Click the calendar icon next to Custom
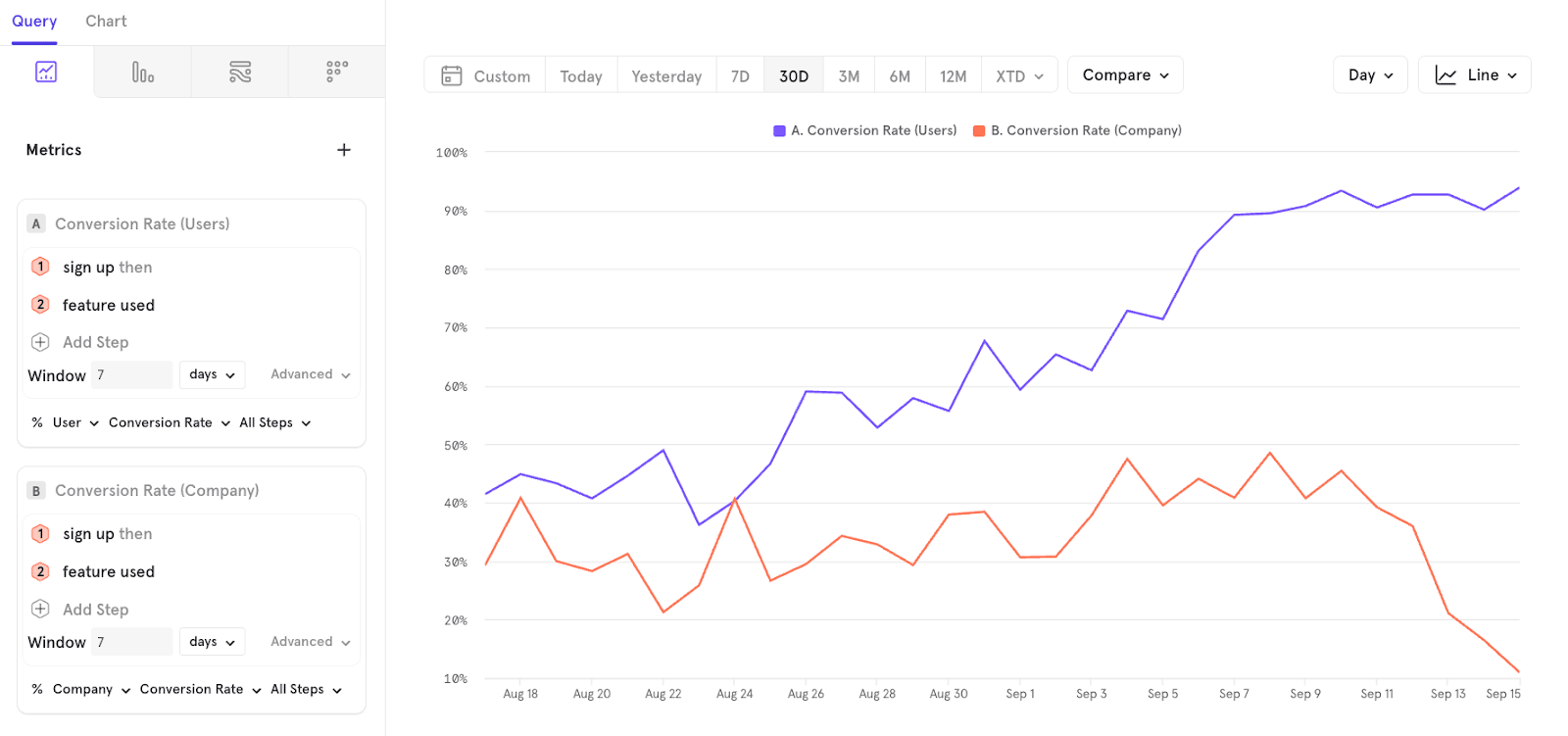1568x736 pixels. click(451, 75)
